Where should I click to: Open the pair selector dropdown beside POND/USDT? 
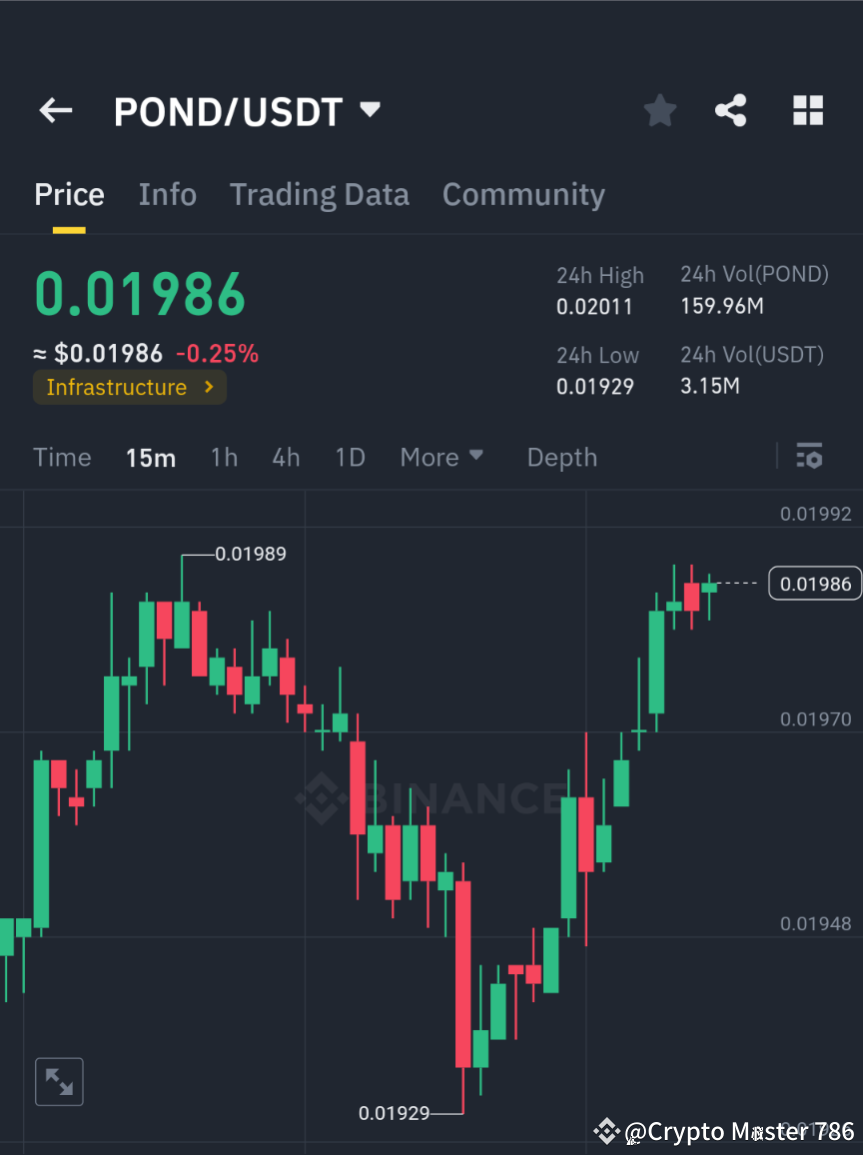[369, 110]
